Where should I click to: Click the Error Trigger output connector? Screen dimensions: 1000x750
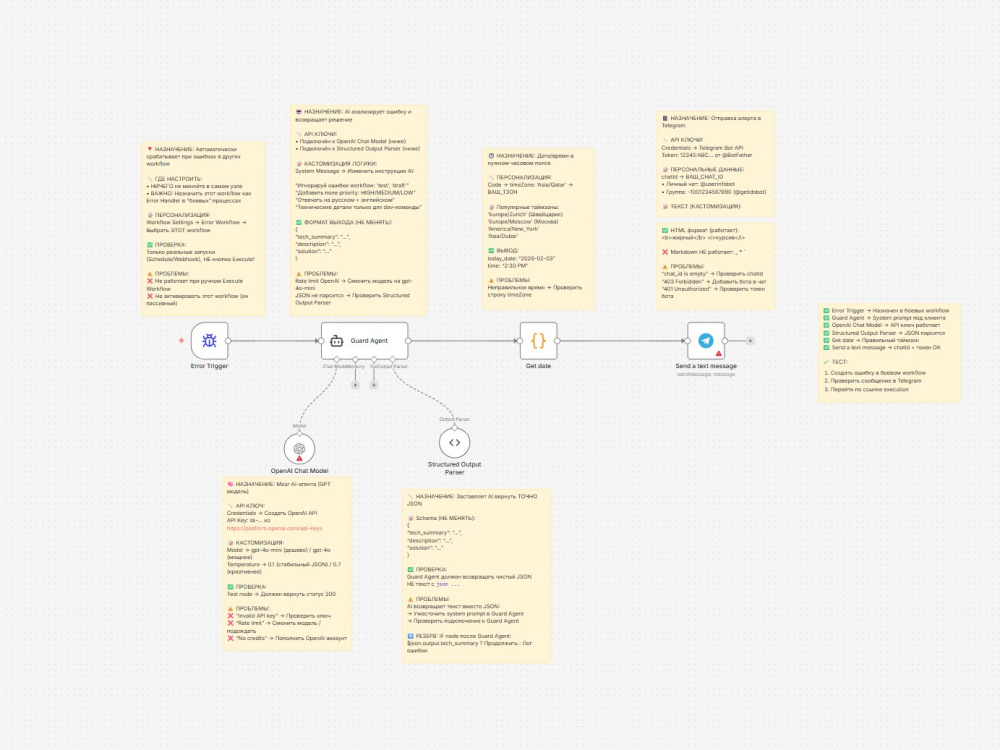(x=228, y=341)
